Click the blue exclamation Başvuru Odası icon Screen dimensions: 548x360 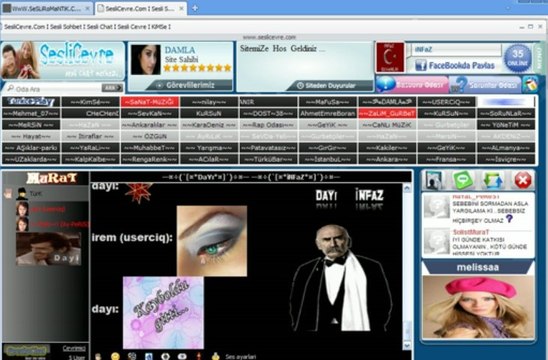coord(386,84)
